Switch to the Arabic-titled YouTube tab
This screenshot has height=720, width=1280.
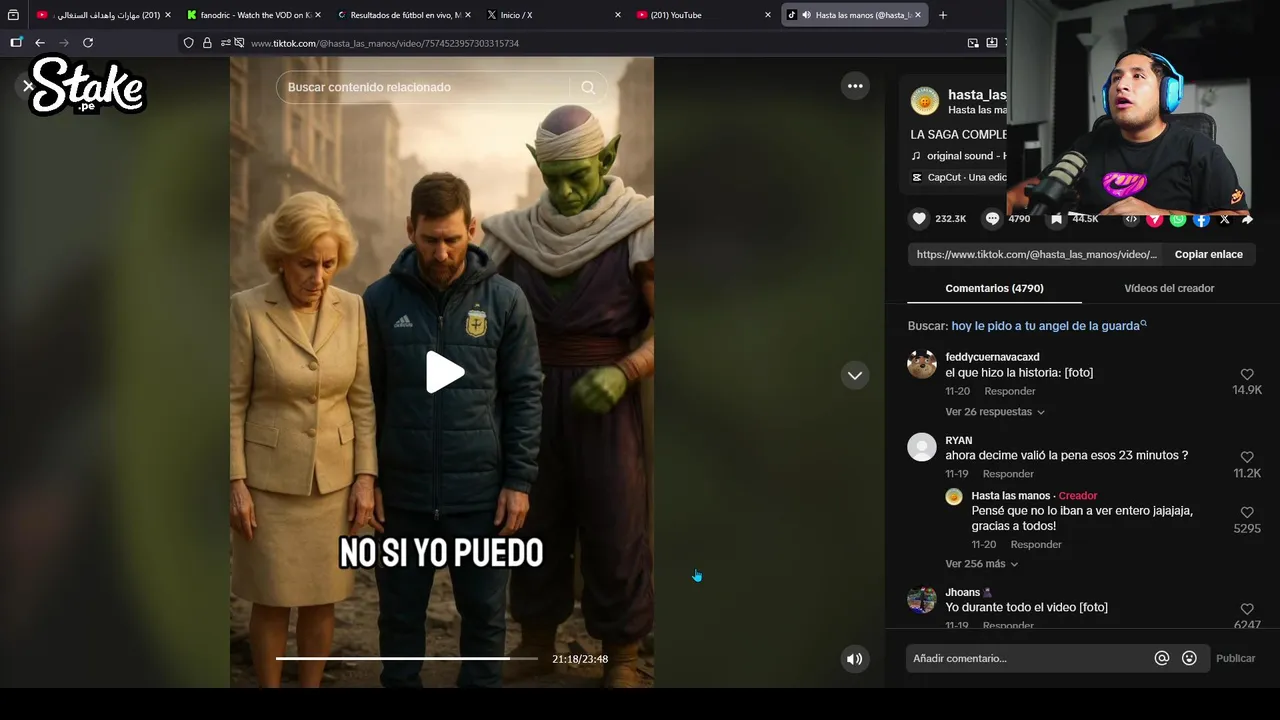105,15
